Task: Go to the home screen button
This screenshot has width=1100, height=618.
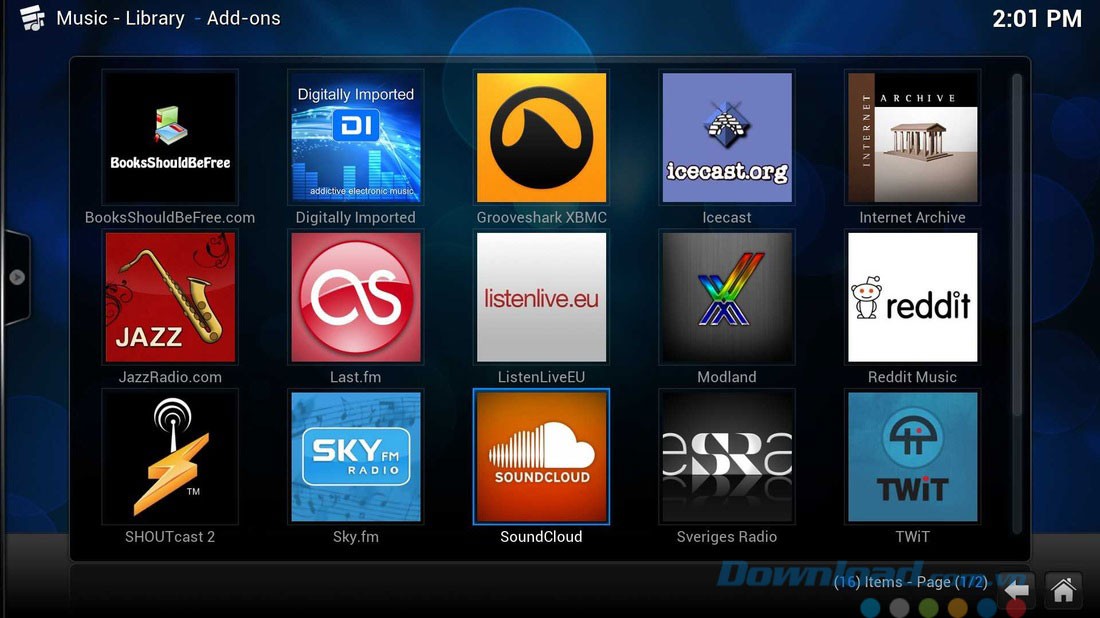Action: [x=1063, y=590]
